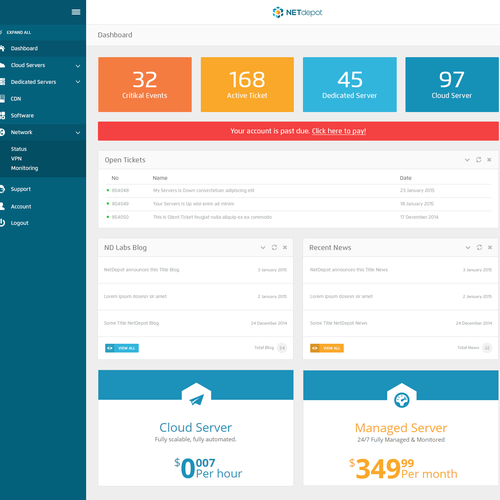
Task: Refresh the ND Labs Blog panel
Action: click(274, 247)
